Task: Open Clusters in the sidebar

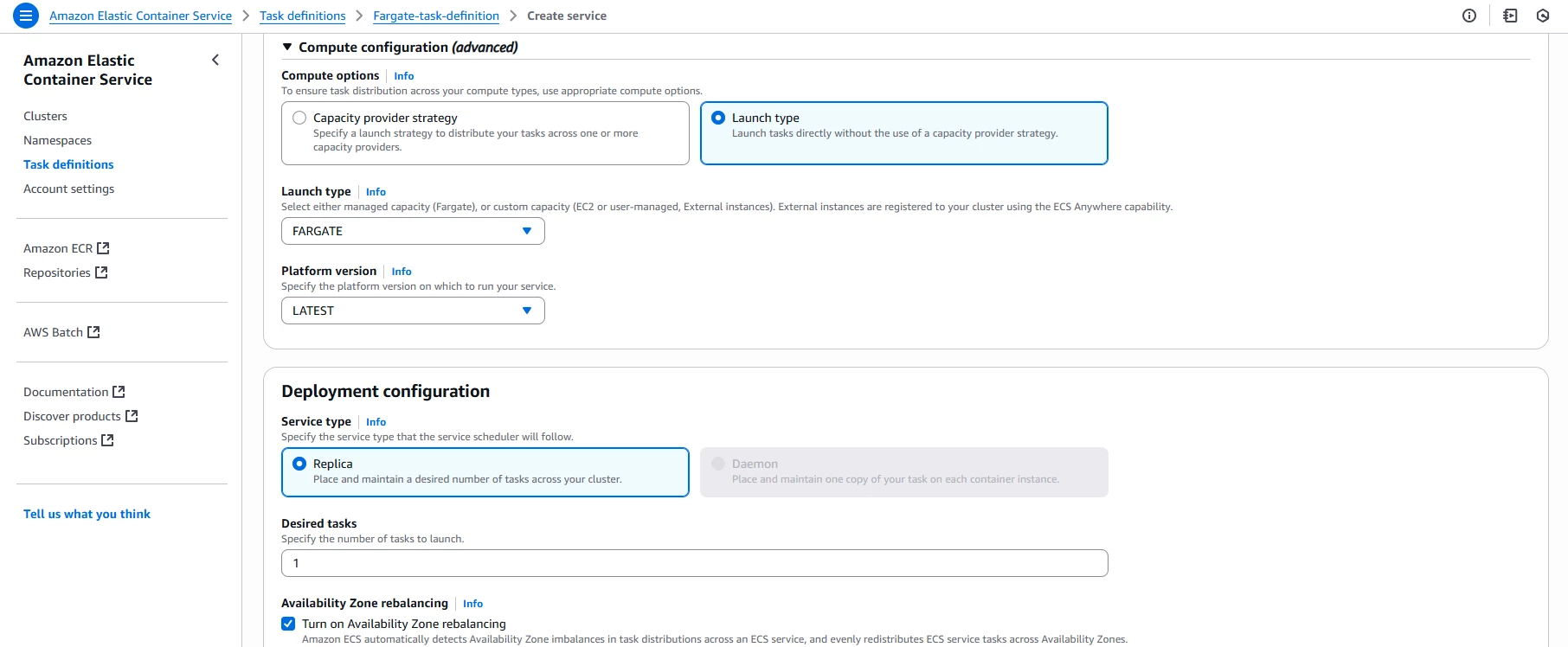Action: pos(45,116)
